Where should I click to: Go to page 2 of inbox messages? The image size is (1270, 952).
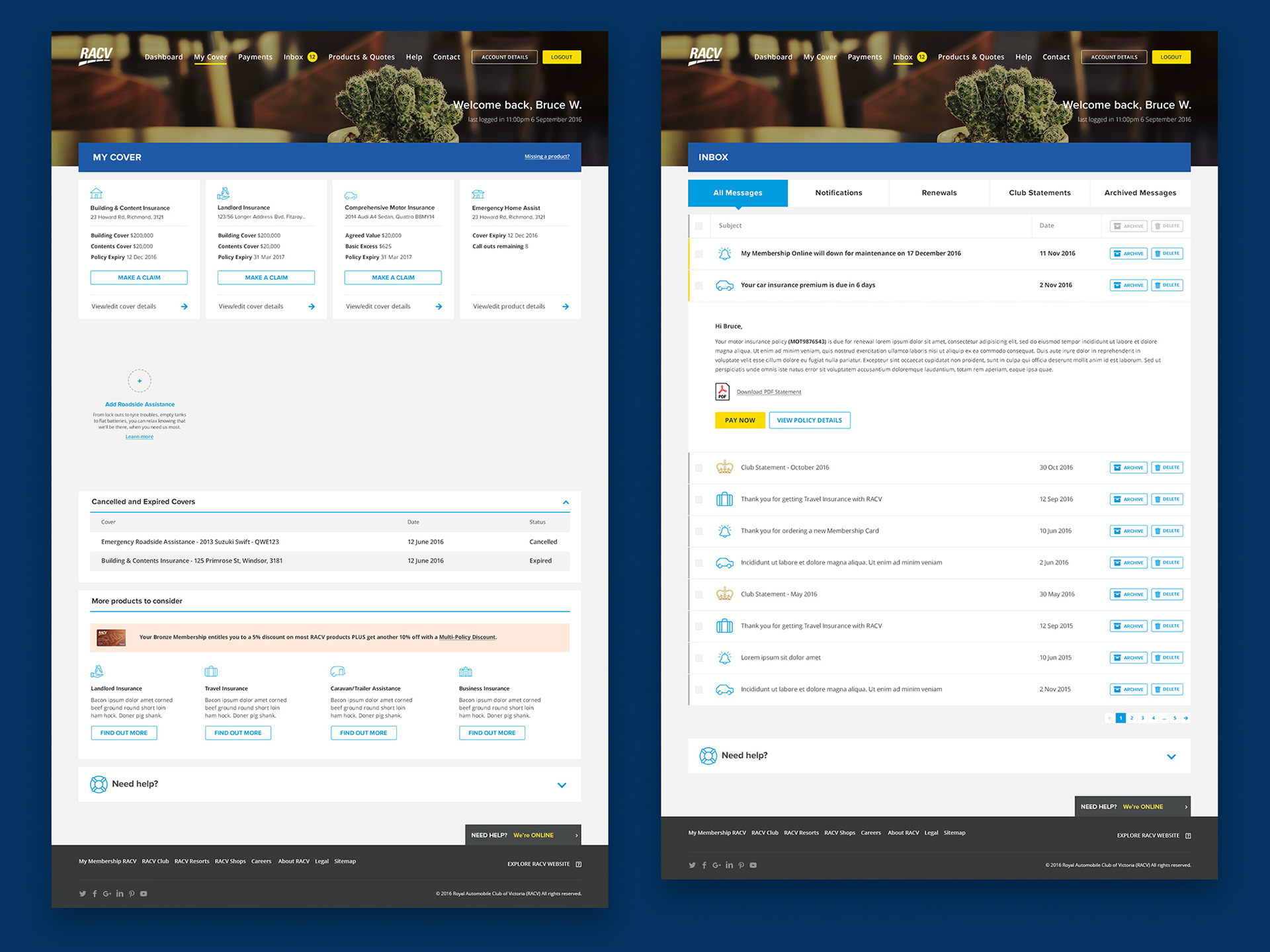(1131, 718)
